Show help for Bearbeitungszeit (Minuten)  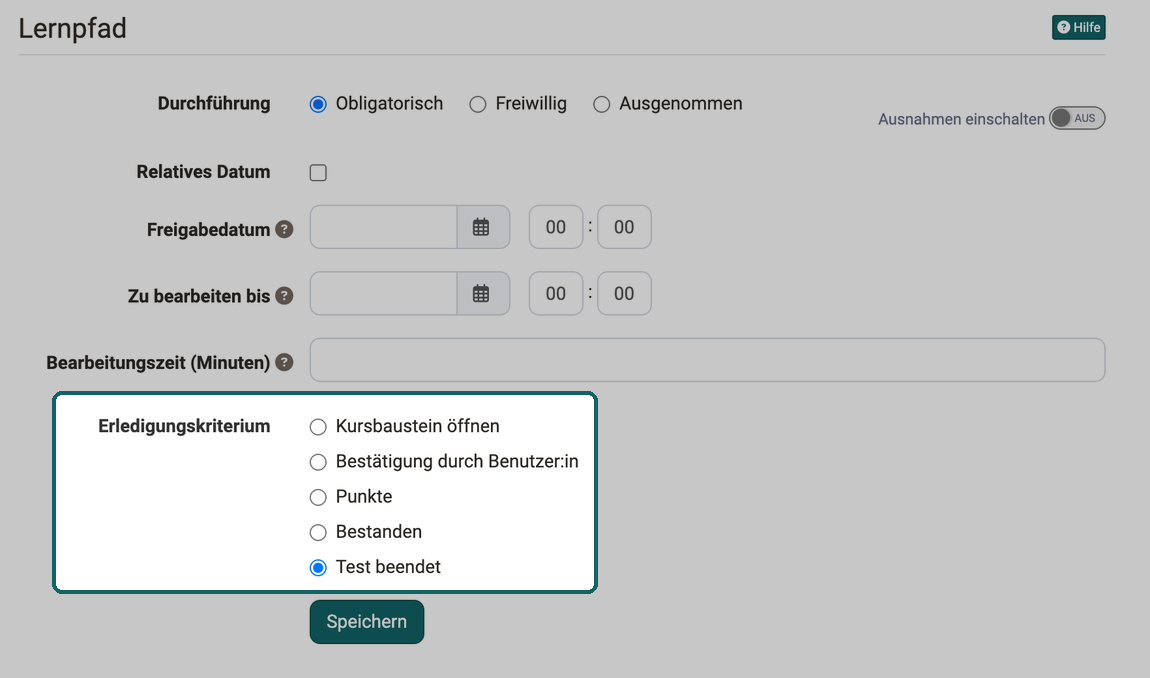285,362
